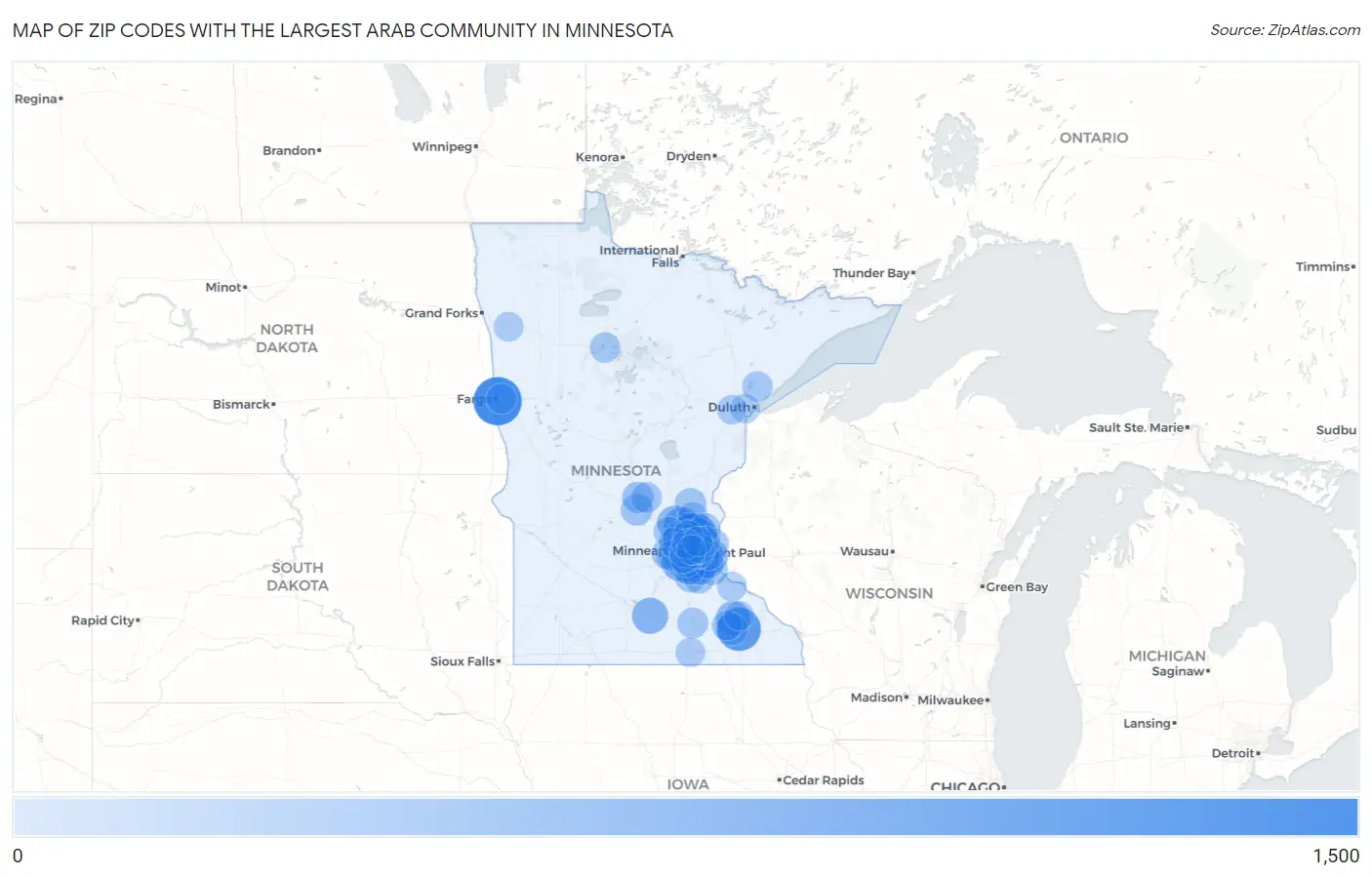The image size is (1372, 877).
Task: Click the Bismarck city label
Action: click(x=244, y=404)
